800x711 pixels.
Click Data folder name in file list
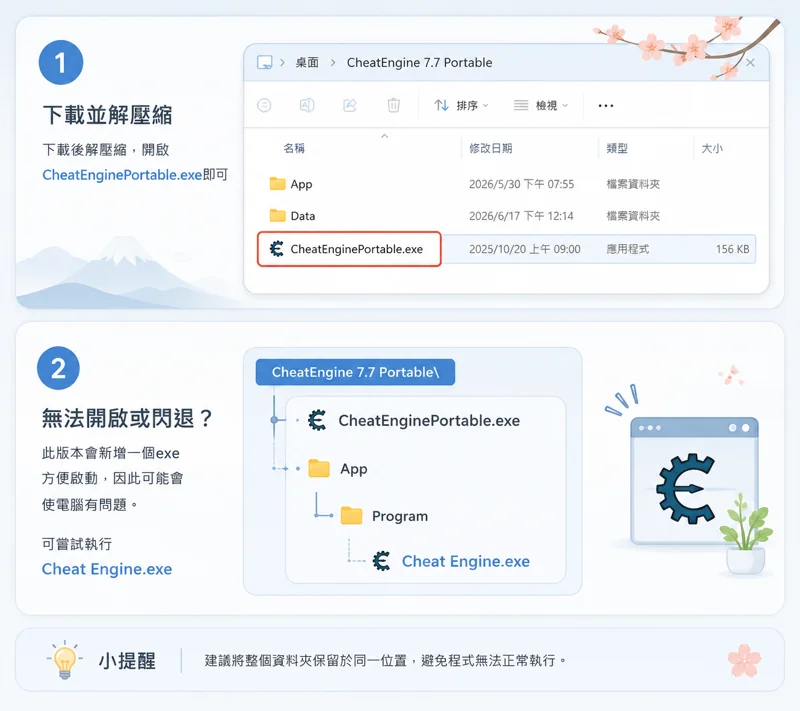[x=303, y=216]
